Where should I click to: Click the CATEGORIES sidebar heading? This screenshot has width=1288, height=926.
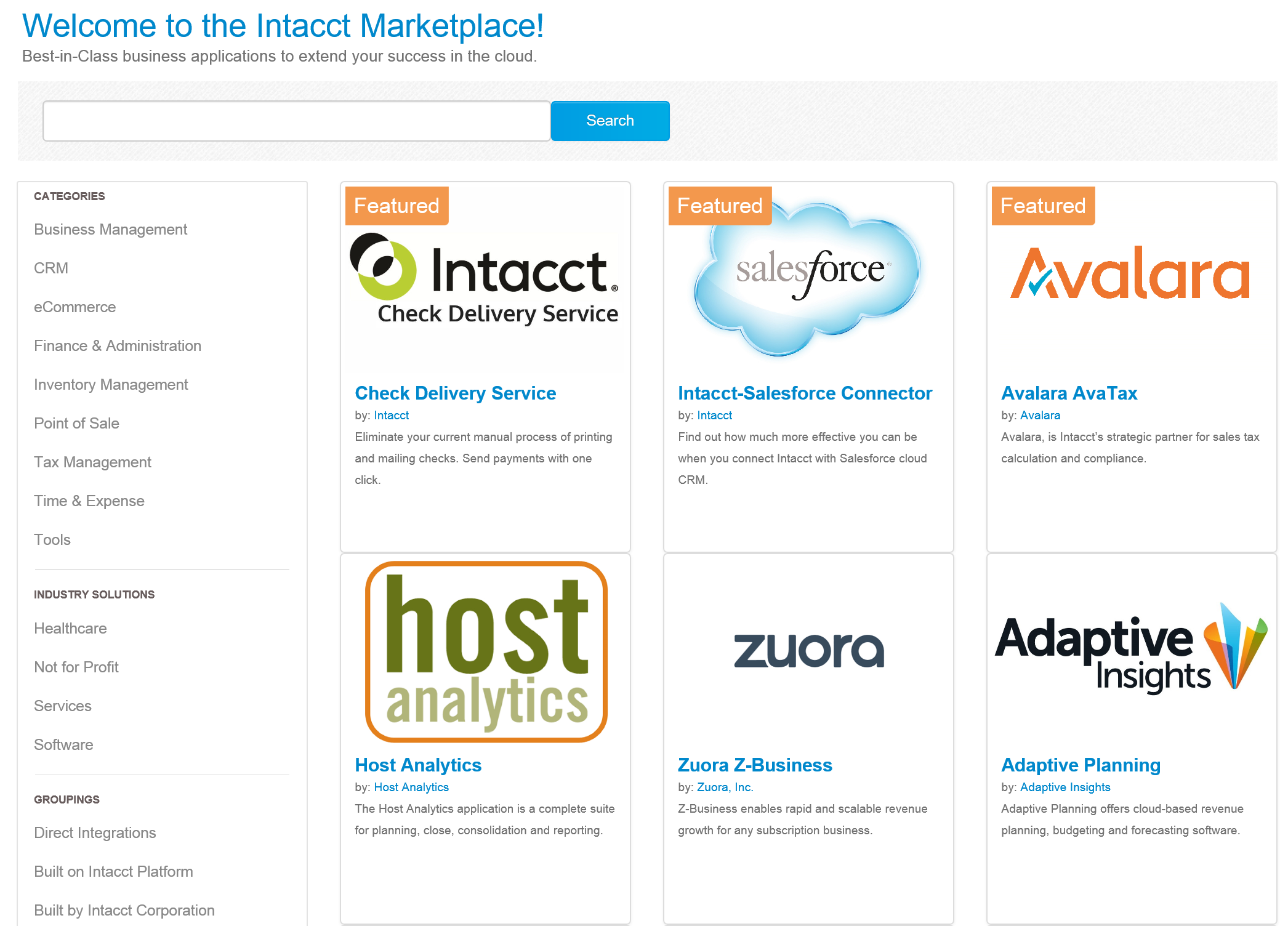[x=69, y=196]
